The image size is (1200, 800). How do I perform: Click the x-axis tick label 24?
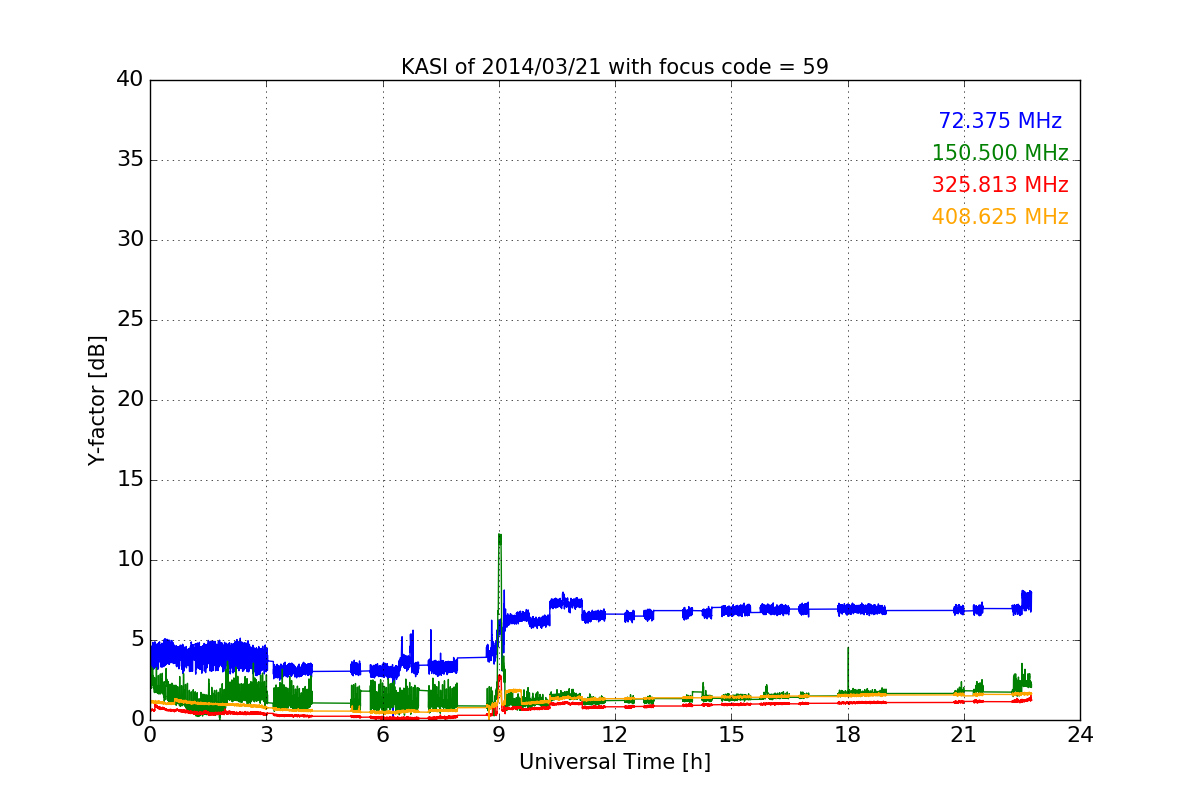point(1080,735)
